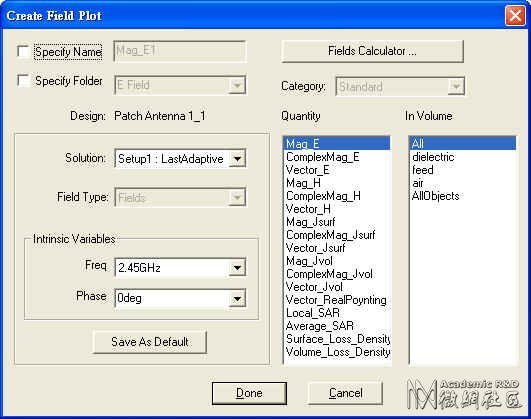Click Save As Default button
The width and height of the screenshot is (531, 419).
(150, 342)
